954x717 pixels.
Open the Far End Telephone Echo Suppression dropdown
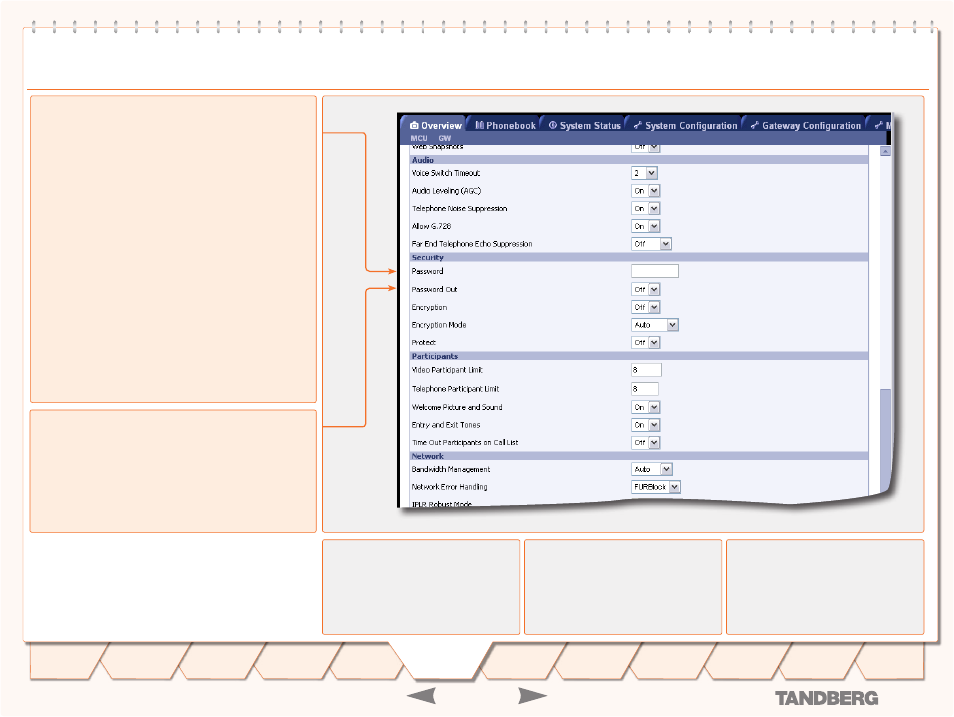tap(652, 244)
